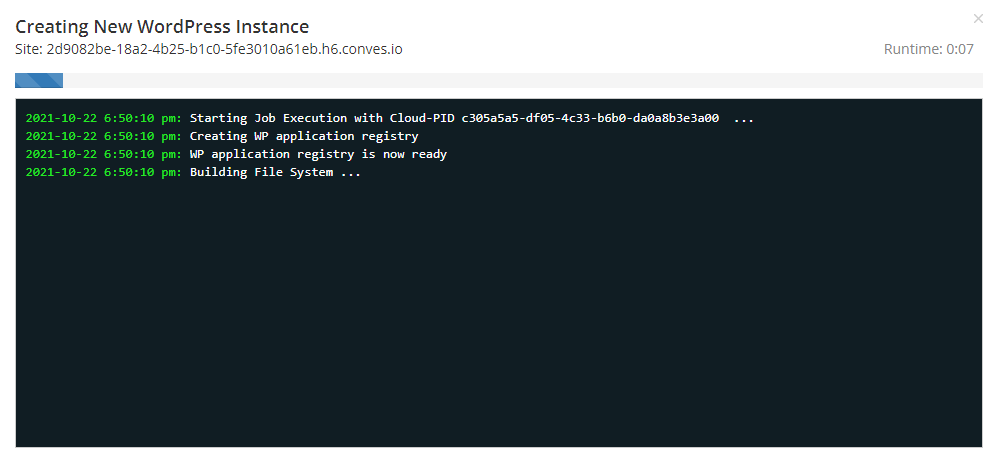
Task: Select the site URL ending in conves.io
Action: 225,49
